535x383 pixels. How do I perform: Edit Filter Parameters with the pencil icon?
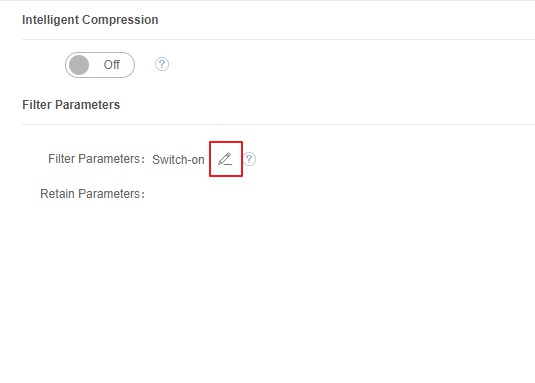[225, 159]
